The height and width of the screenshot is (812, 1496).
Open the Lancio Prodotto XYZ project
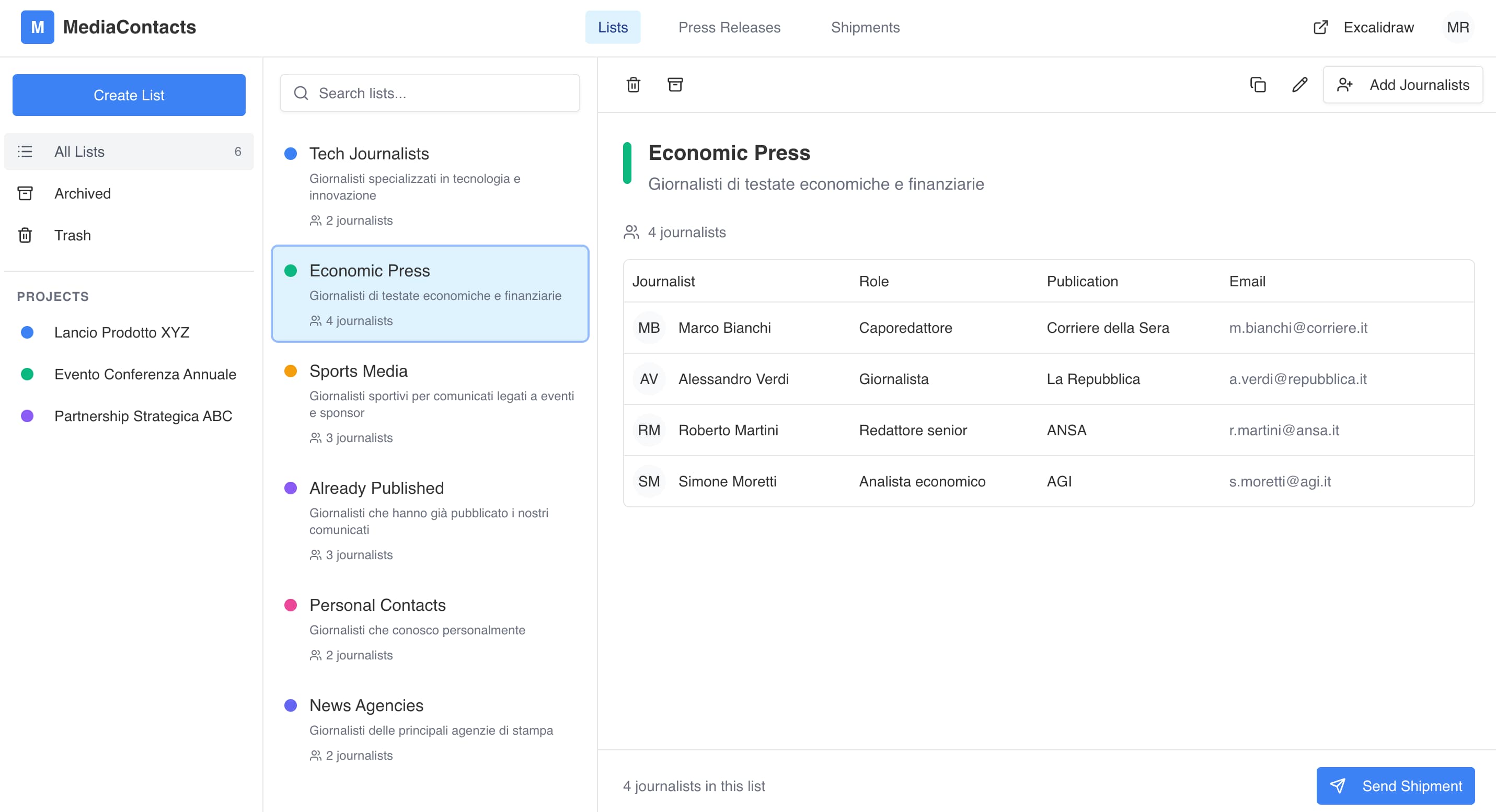tap(122, 332)
